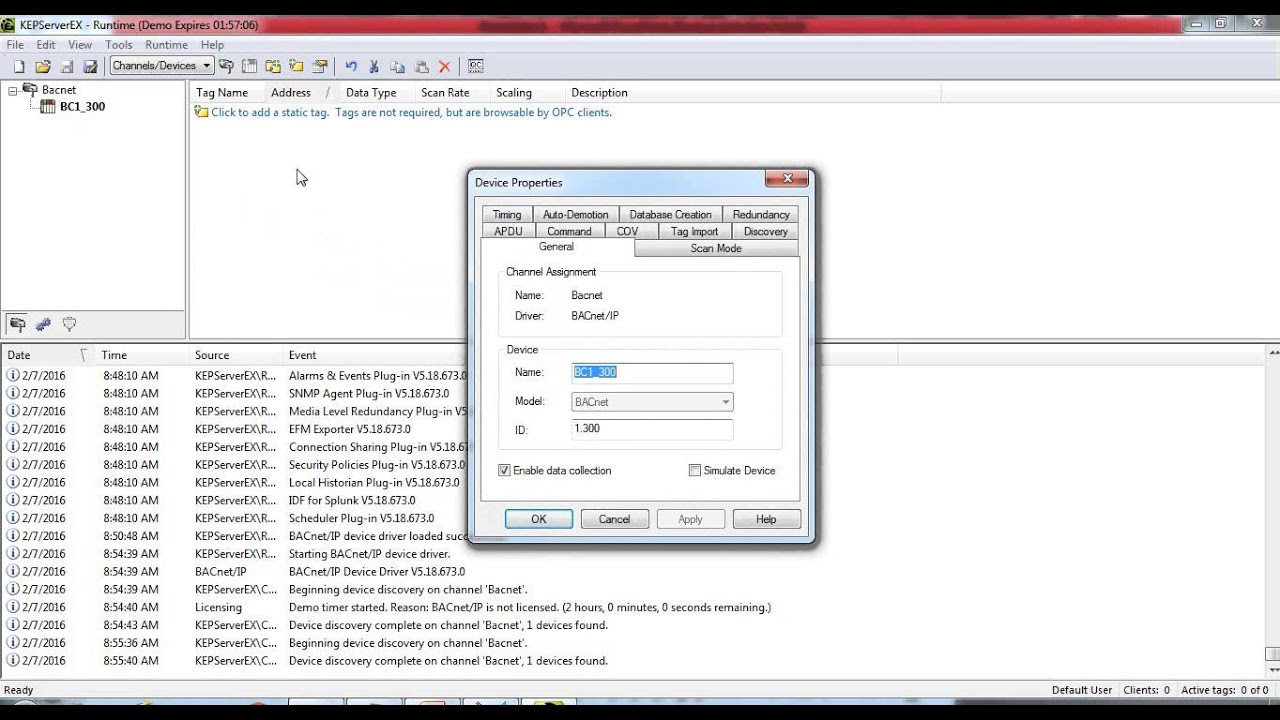
Task: Click the Properties toolbar icon
Action: coord(320,66)
